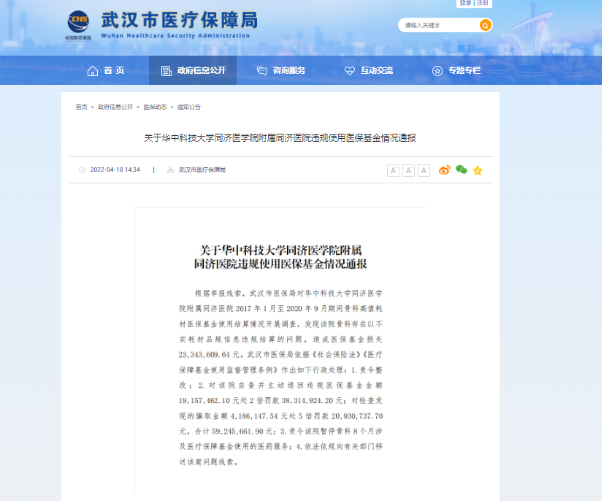Open the 登录 login link
Viewport: 602px width, 501px height.
466,3
